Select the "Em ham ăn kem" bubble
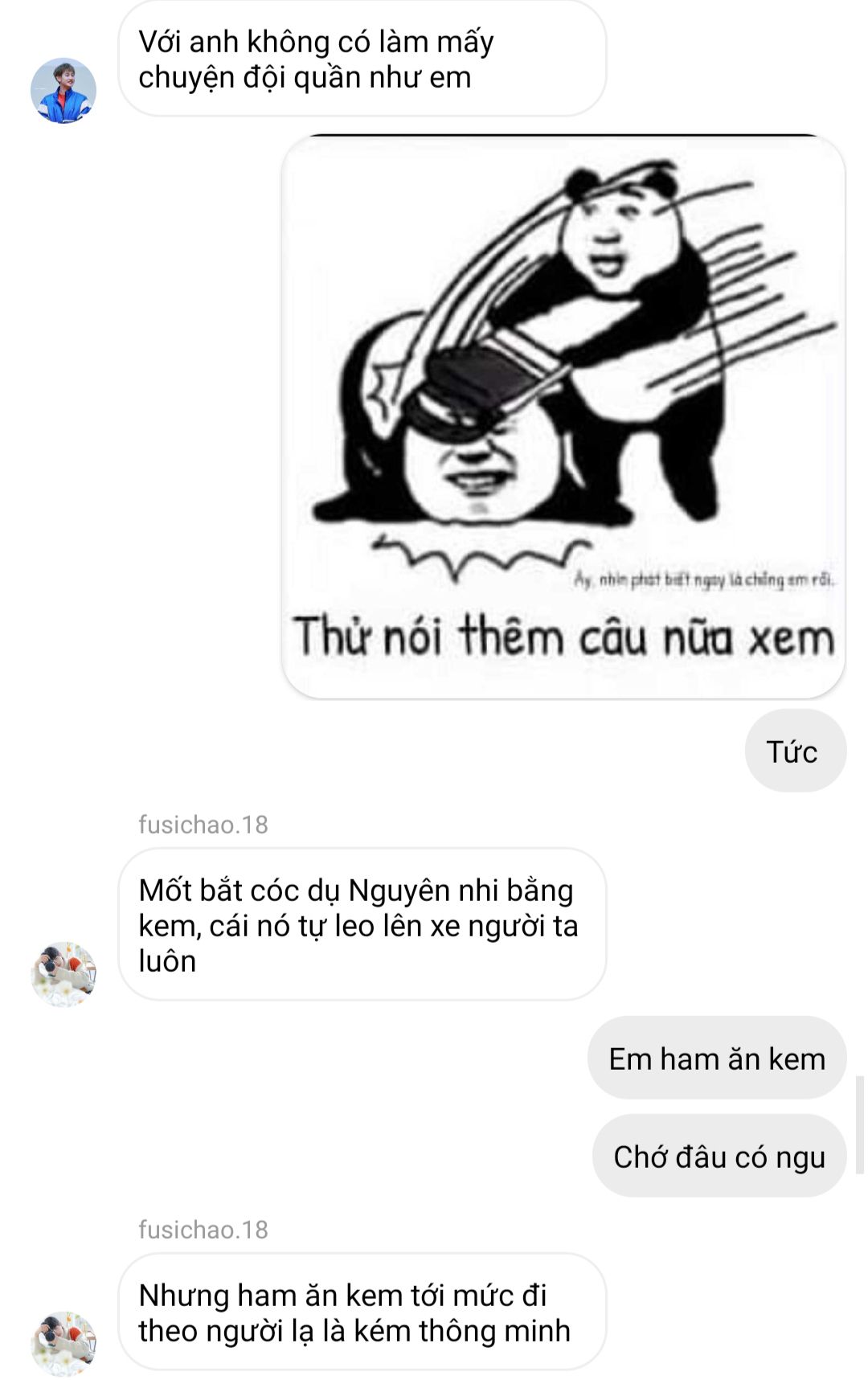This screenshot has width=868, height=1380. coord(717,1059)
